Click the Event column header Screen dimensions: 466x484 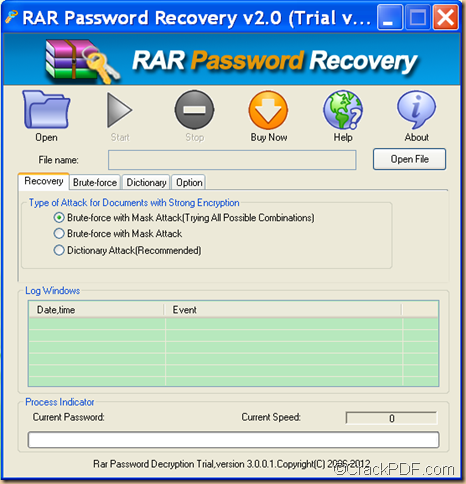point(283,310)
